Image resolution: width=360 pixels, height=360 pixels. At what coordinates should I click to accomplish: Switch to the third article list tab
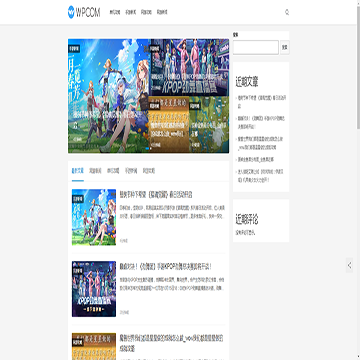tap(113, 171)
